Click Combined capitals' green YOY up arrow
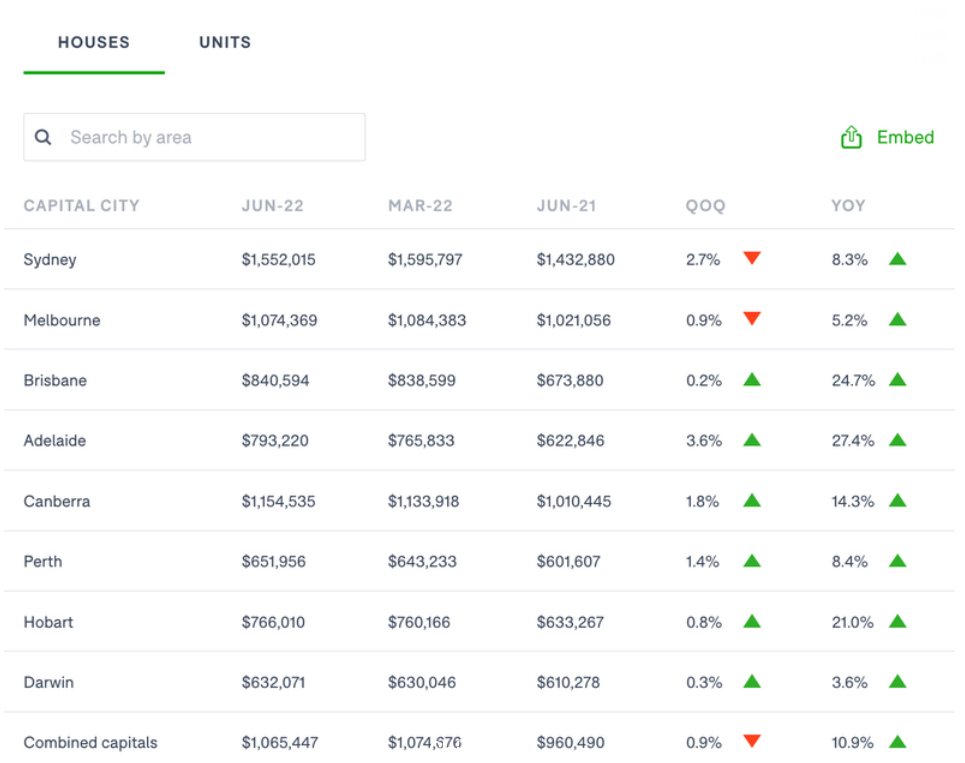This screenshot has width=965, height=763. pos(898,741)
